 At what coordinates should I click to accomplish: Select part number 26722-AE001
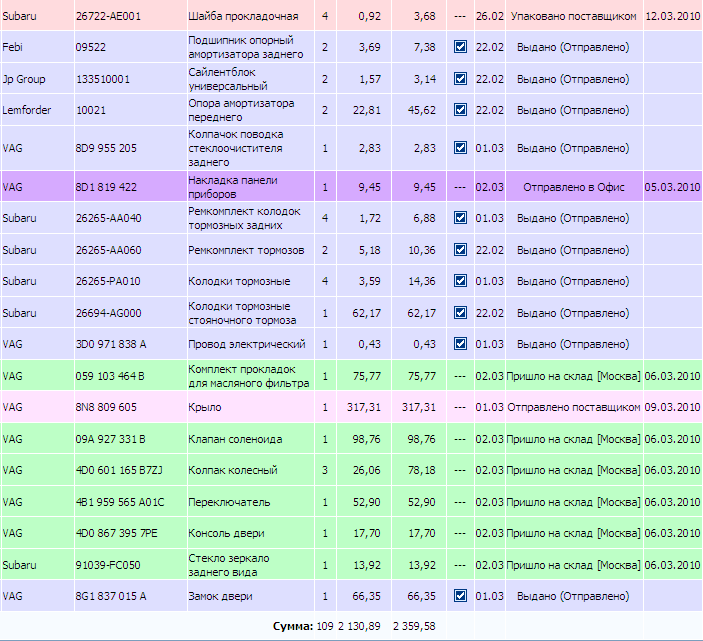coord(108,16)
